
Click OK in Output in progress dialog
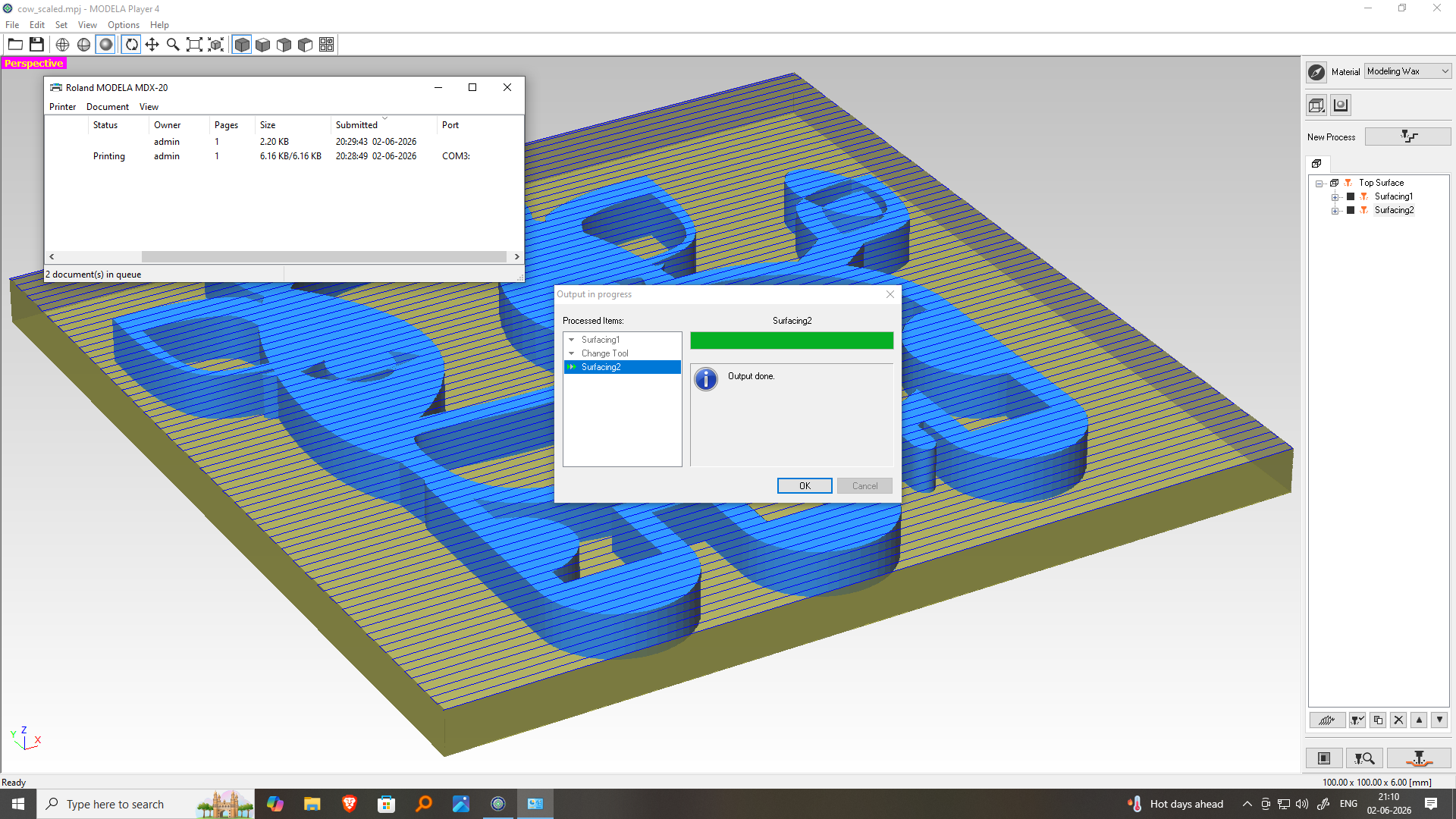(x=805, y=486)
